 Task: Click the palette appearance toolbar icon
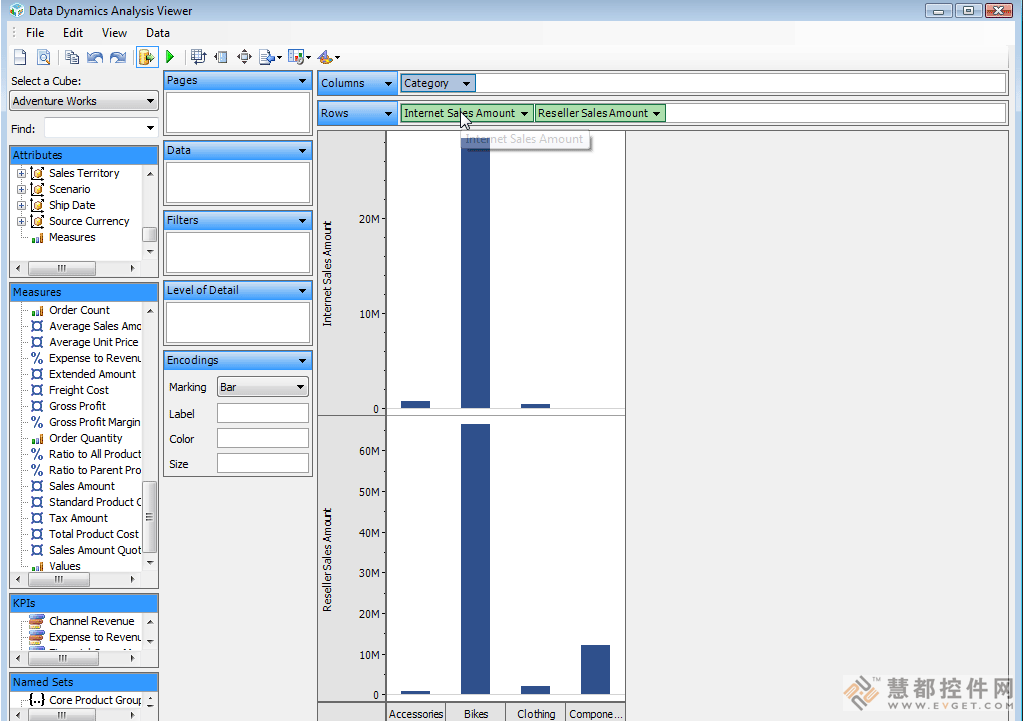tap(326, 57)
